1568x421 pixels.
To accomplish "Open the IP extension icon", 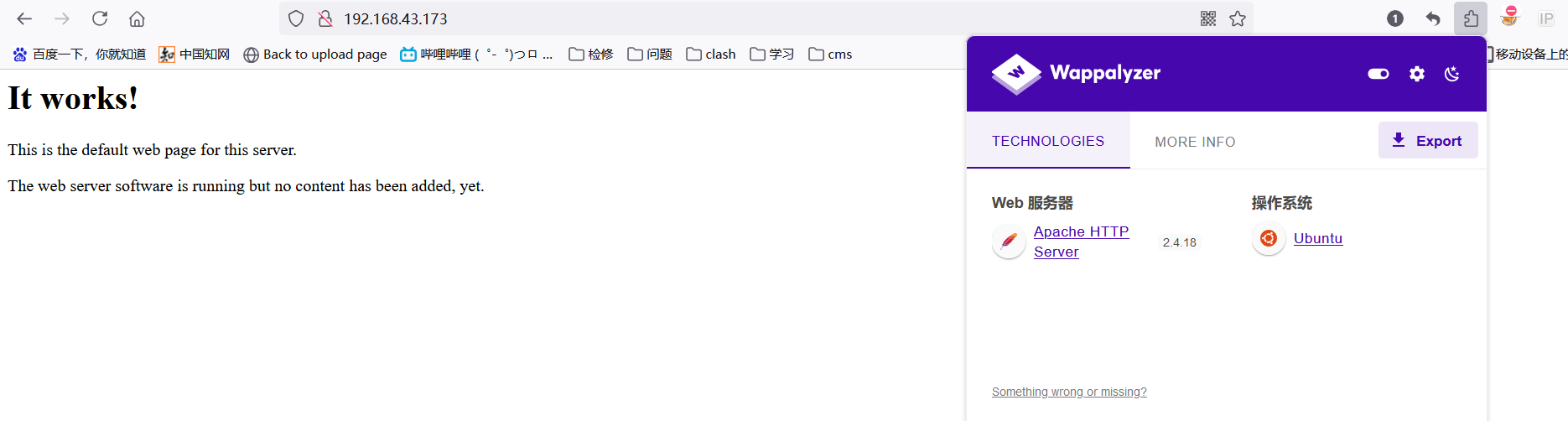I will [1546, 18].
